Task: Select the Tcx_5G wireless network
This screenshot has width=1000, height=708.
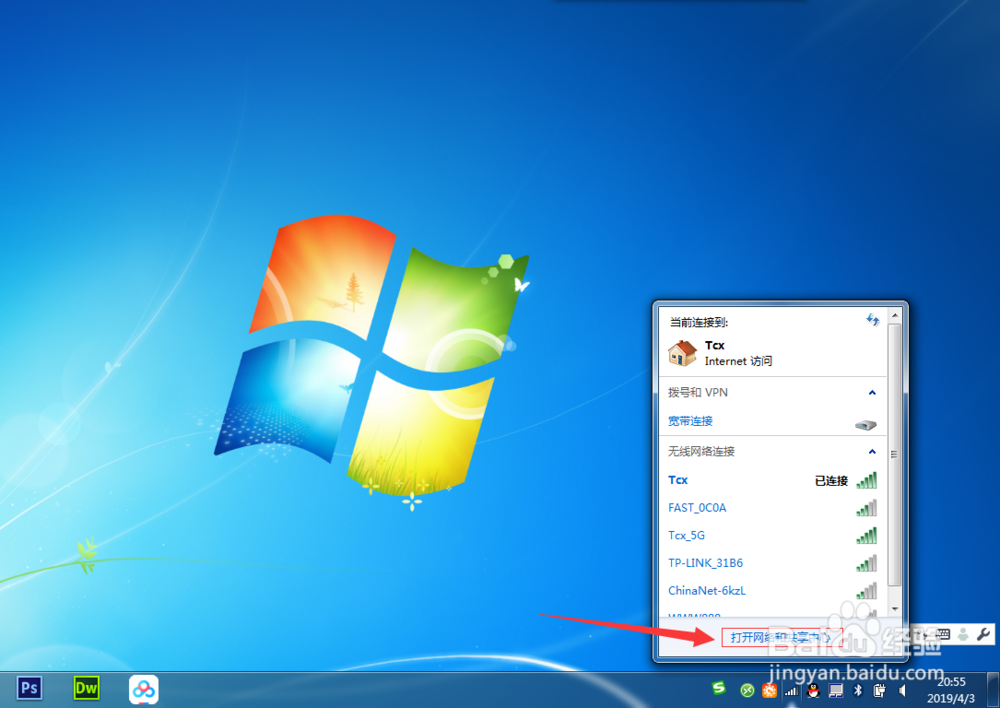Action: coord(772,535)
